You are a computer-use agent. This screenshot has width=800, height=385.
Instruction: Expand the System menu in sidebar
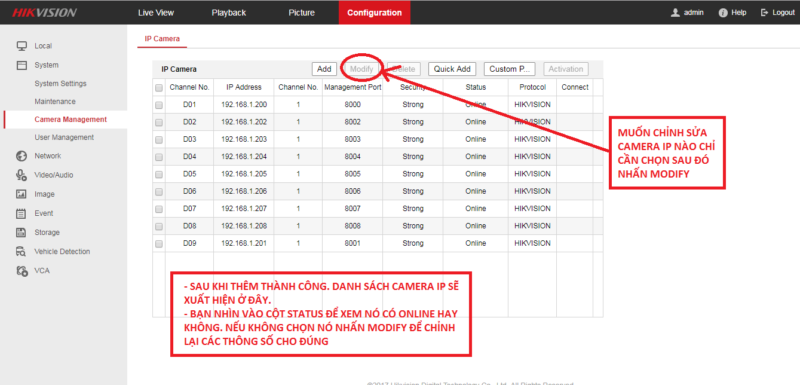[46, 65]
